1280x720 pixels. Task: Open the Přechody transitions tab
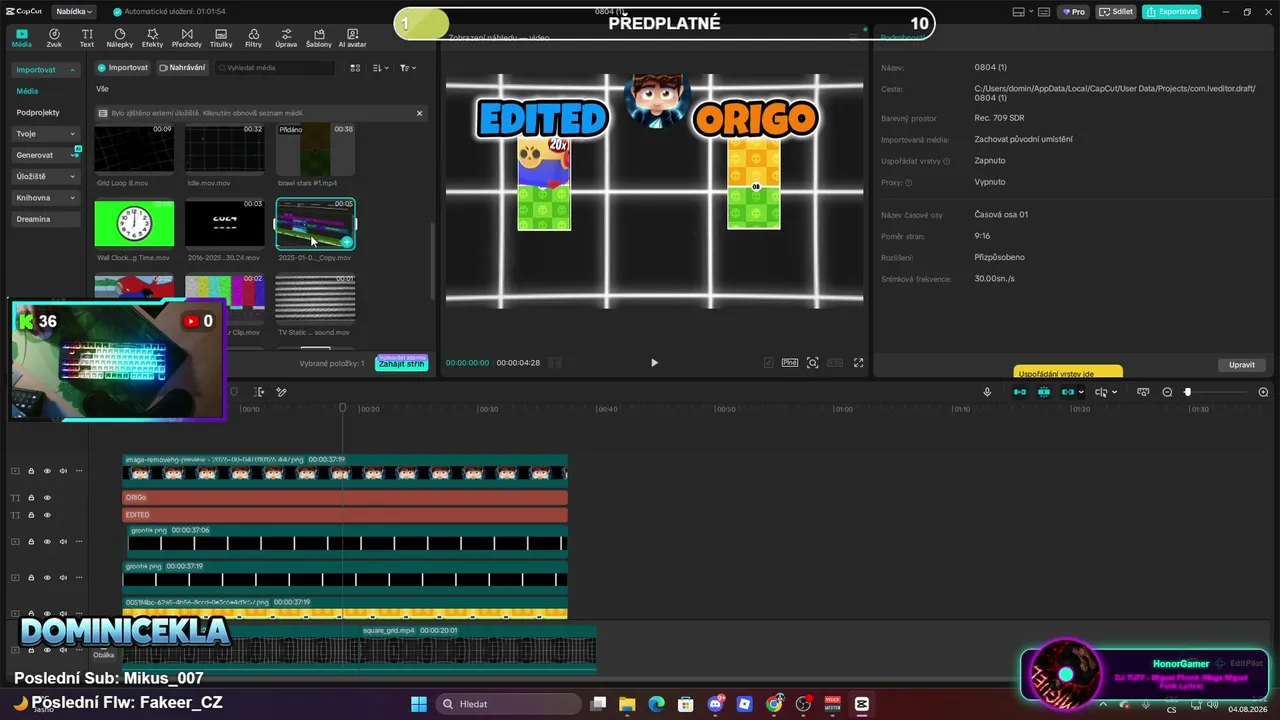[186, 38]
